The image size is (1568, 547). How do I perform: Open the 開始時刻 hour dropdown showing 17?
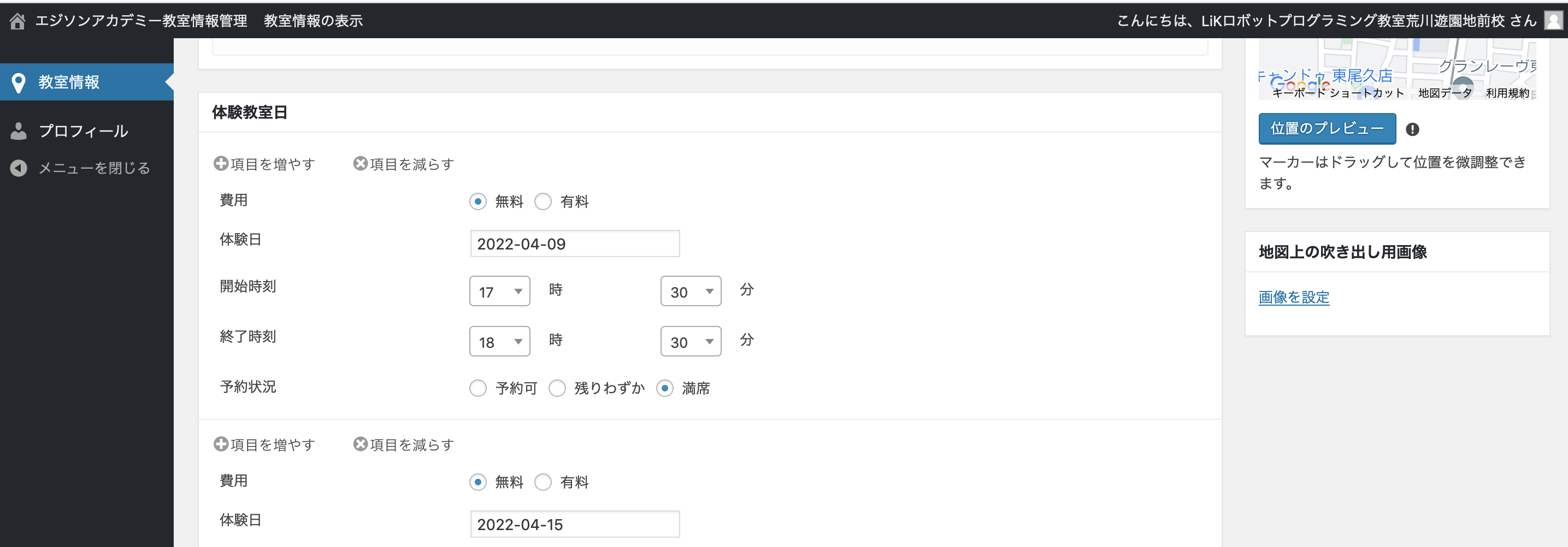(500, 291)
